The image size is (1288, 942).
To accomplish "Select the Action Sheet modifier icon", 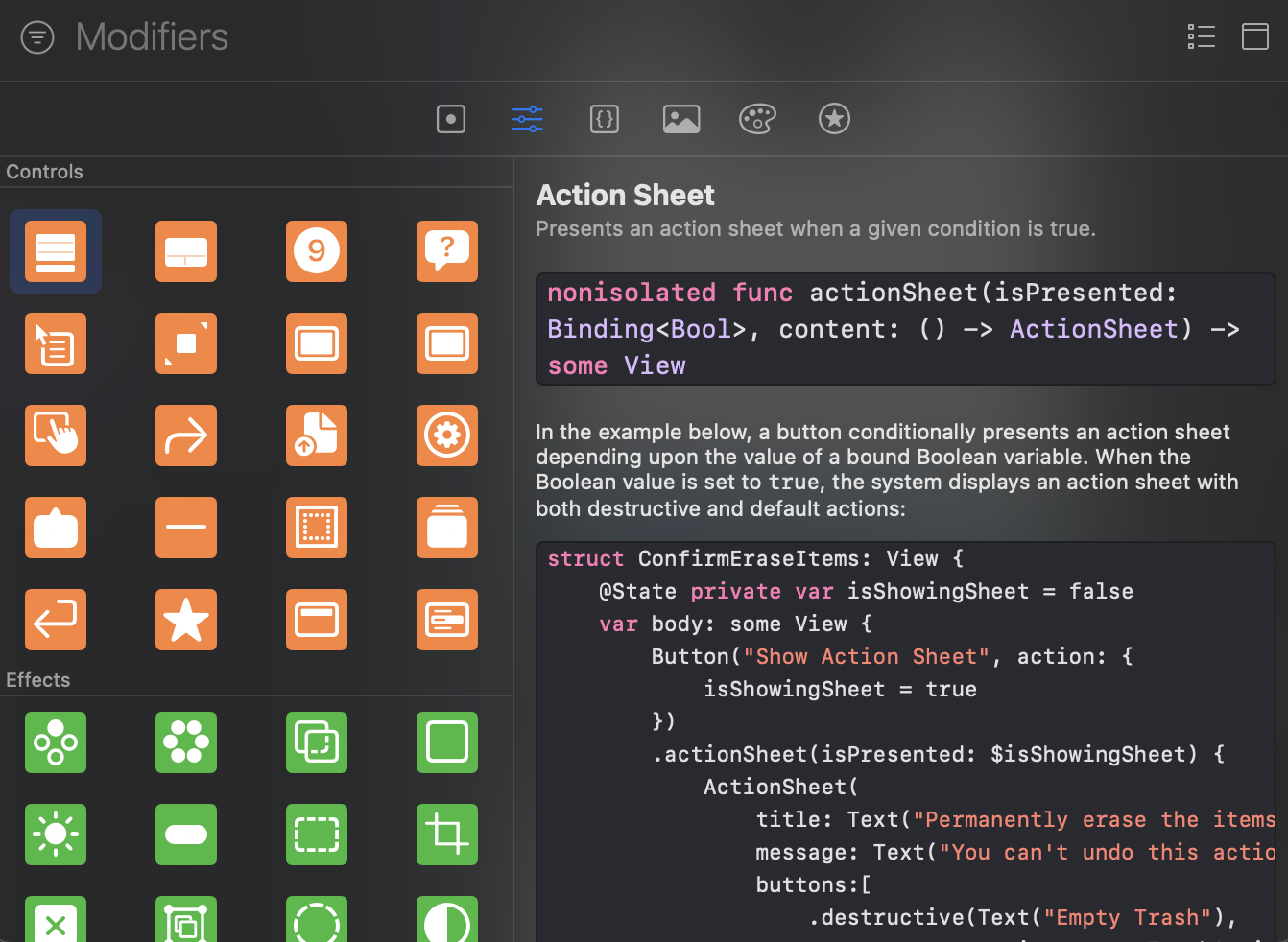I will [x=56, y=251].
